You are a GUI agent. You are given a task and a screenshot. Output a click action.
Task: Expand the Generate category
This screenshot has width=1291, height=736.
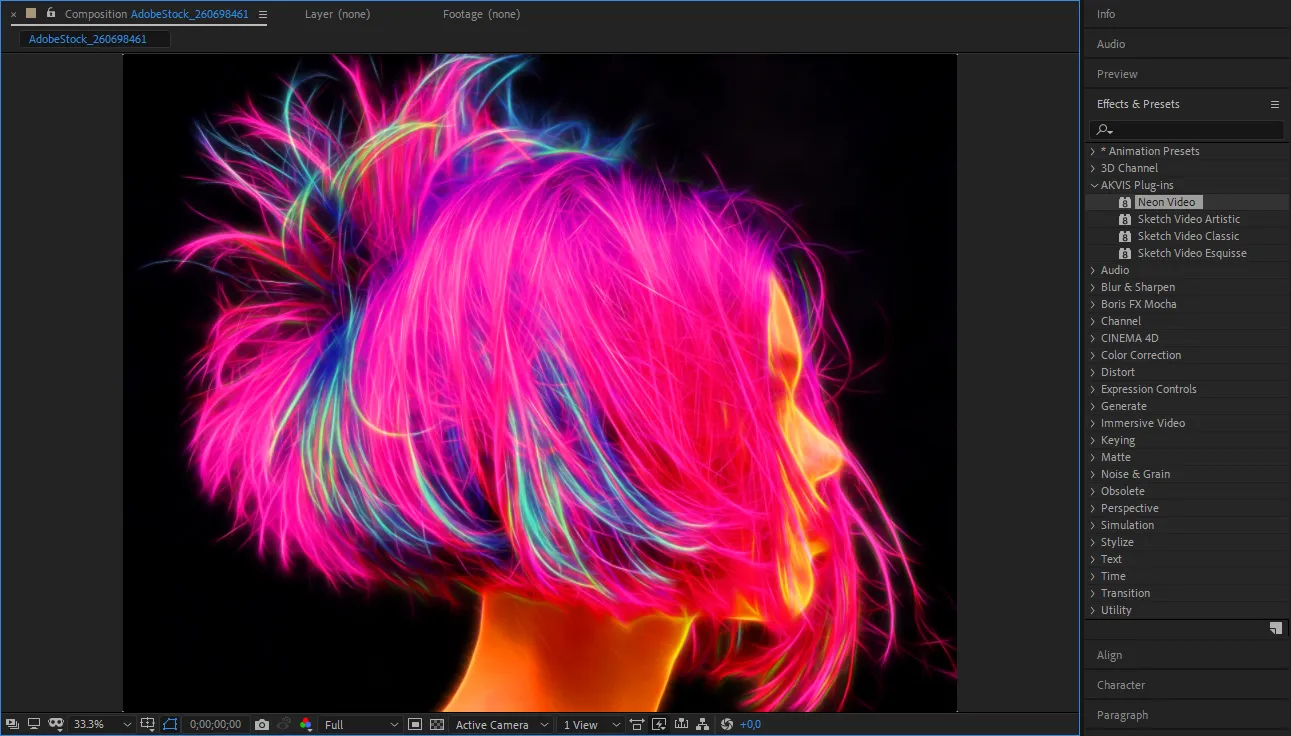click(1092, 407)
